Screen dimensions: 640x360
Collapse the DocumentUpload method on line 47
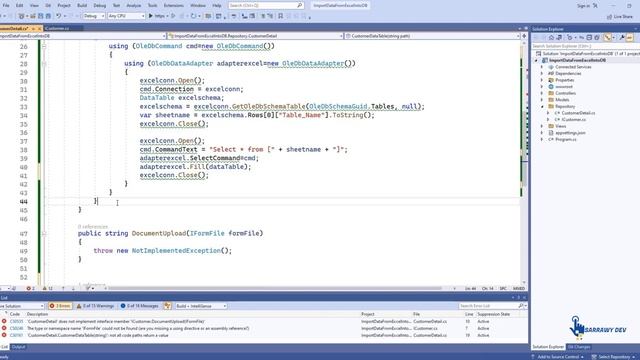click(44, 233)
